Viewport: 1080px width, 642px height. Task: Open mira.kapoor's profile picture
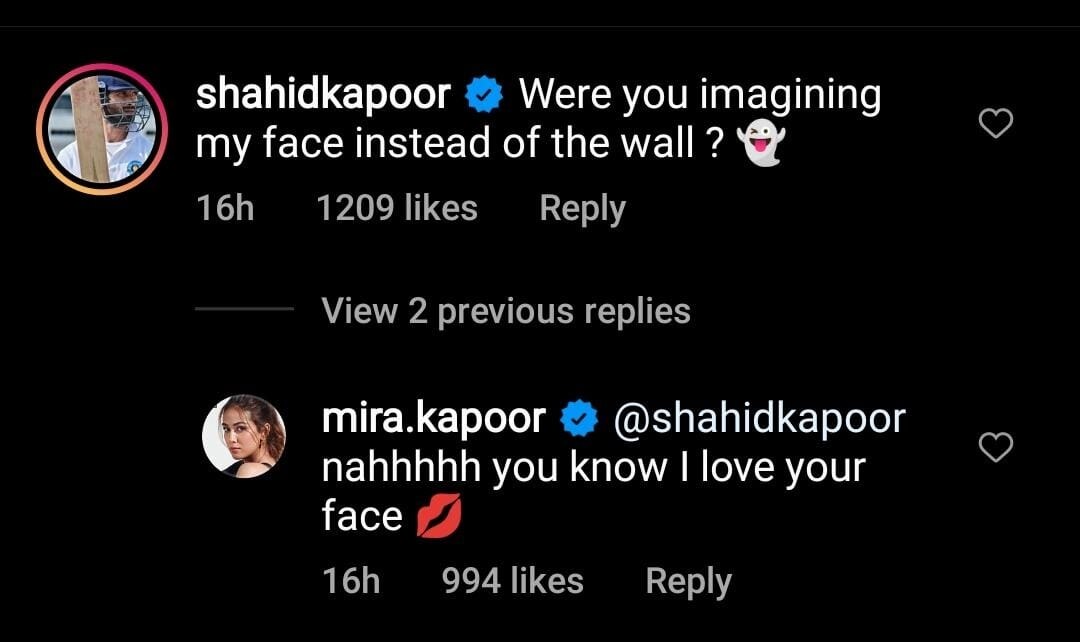pos(244,436)
